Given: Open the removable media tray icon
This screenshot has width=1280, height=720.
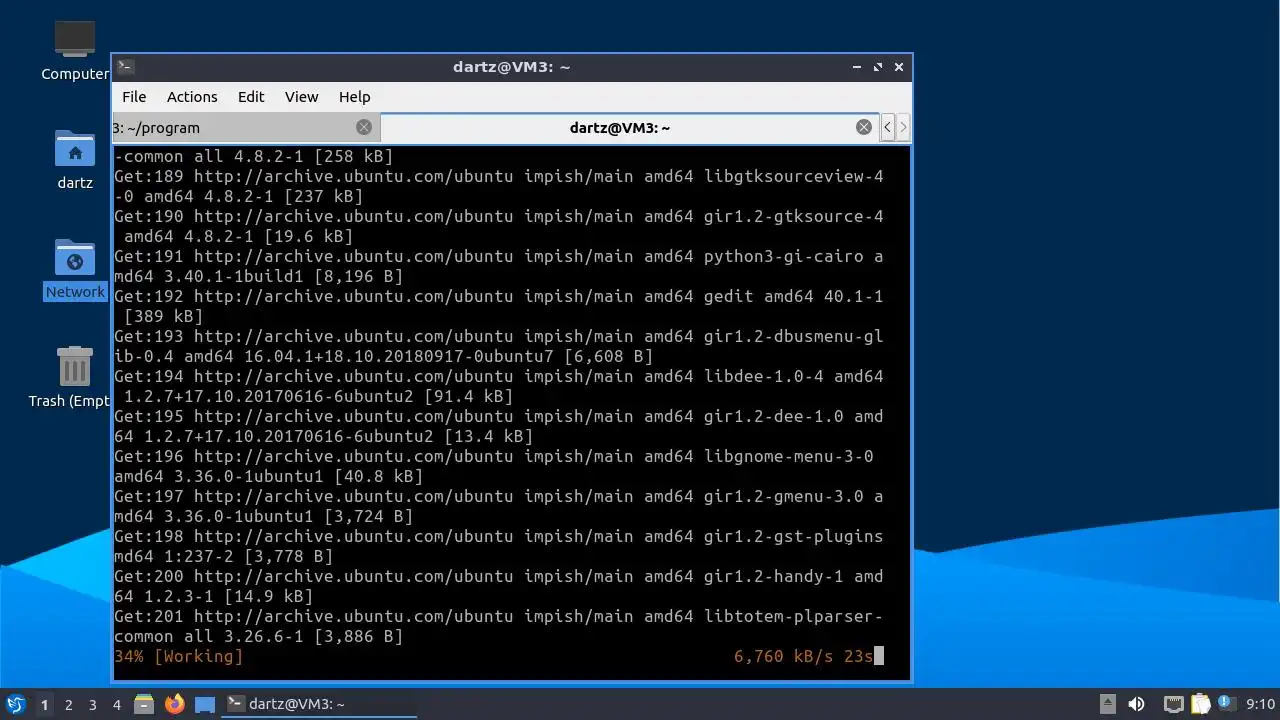Looking at the screenshot, I should [1108, 704].
